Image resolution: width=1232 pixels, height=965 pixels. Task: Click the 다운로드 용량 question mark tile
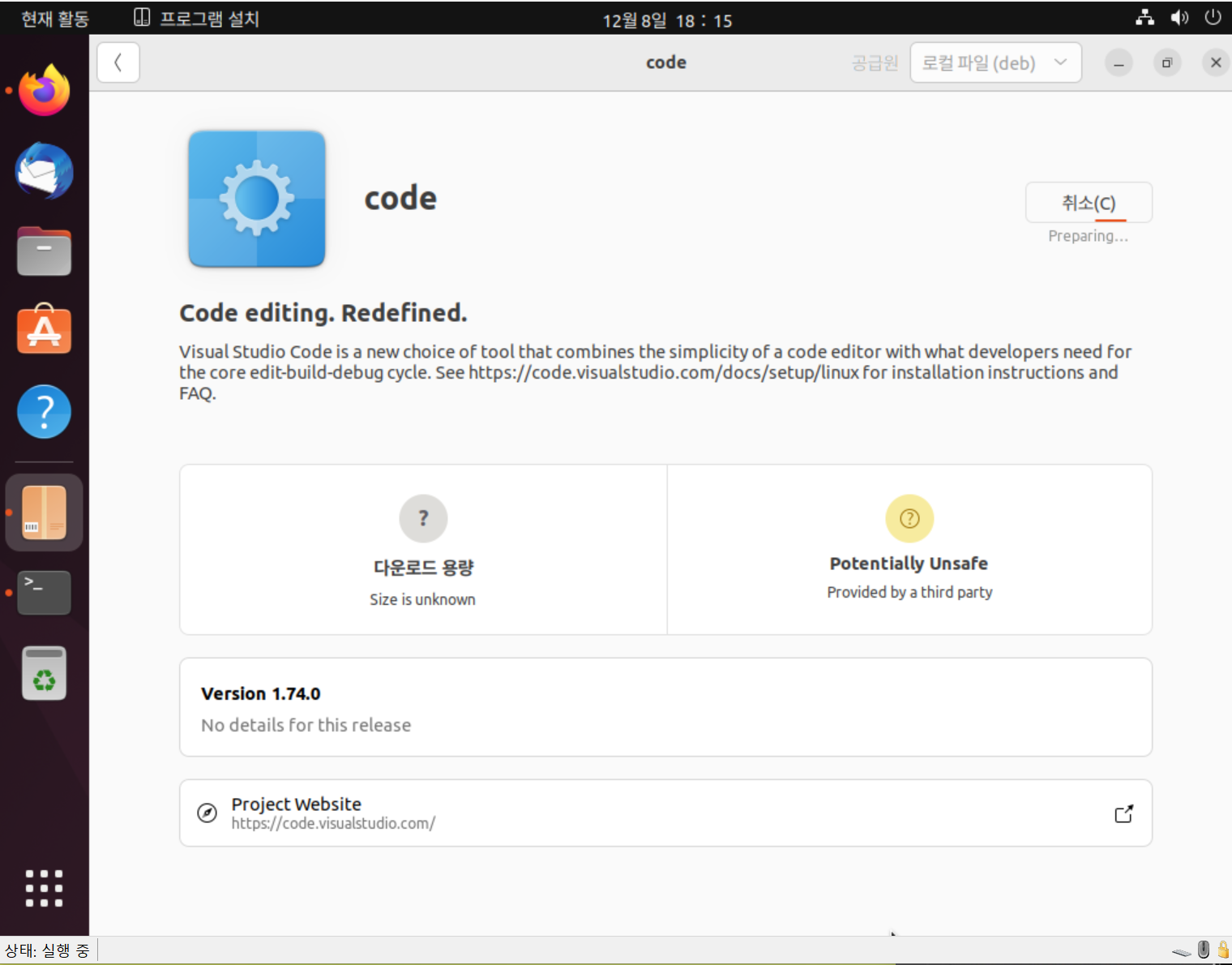click(x=423, y=550)
